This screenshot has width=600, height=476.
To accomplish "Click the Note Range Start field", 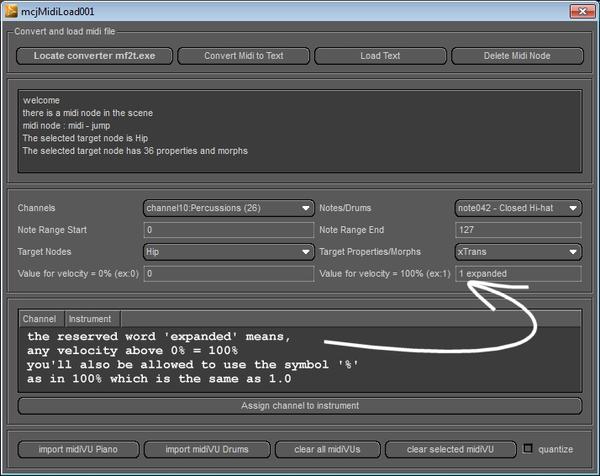I will pyautogui.click(x=229, y=230).
